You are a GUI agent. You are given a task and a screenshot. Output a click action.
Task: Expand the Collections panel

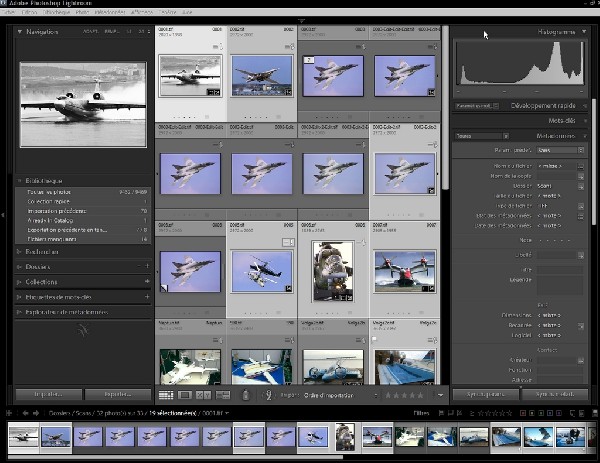point(19,282)
